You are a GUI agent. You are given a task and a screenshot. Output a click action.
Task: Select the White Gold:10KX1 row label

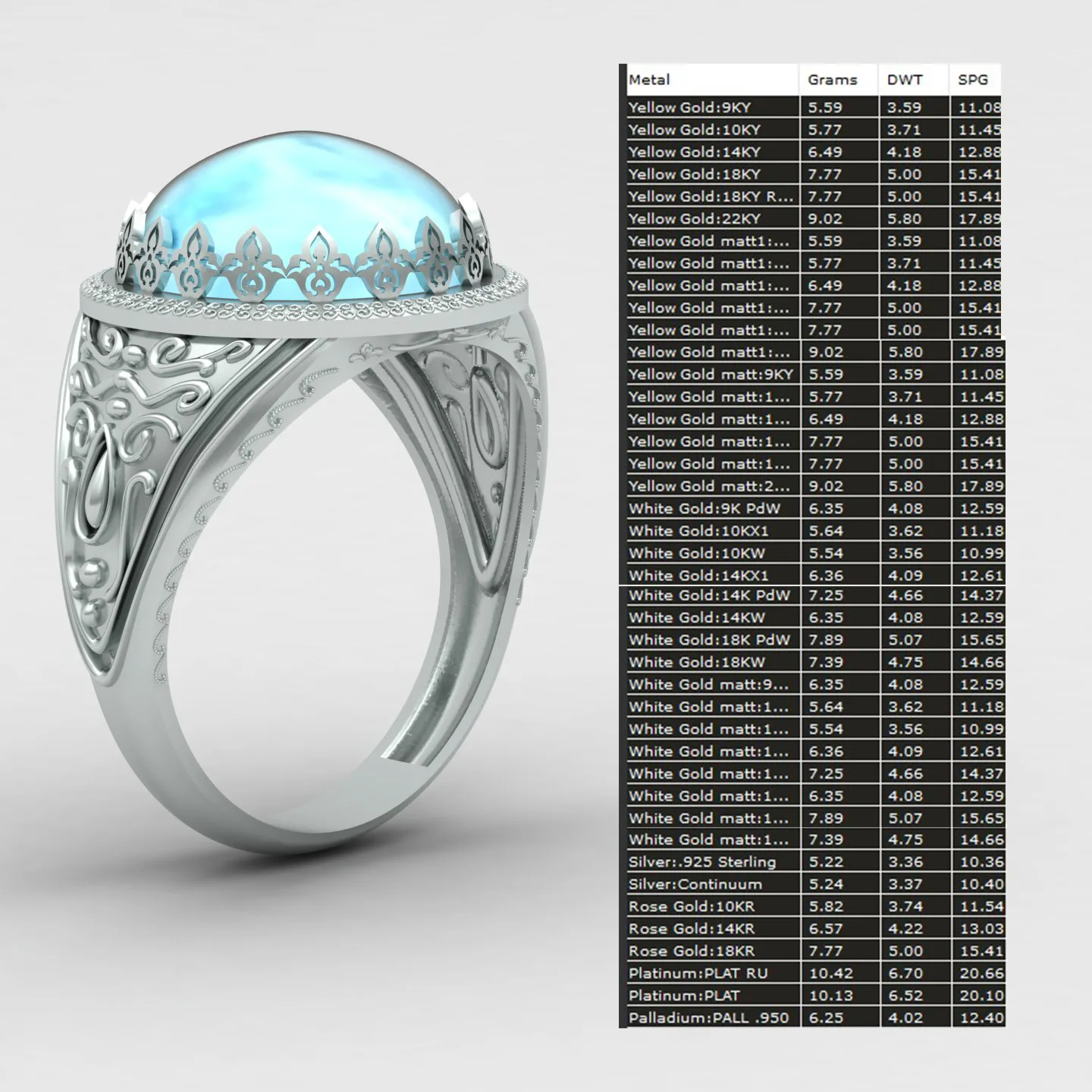tap(698, 531)
